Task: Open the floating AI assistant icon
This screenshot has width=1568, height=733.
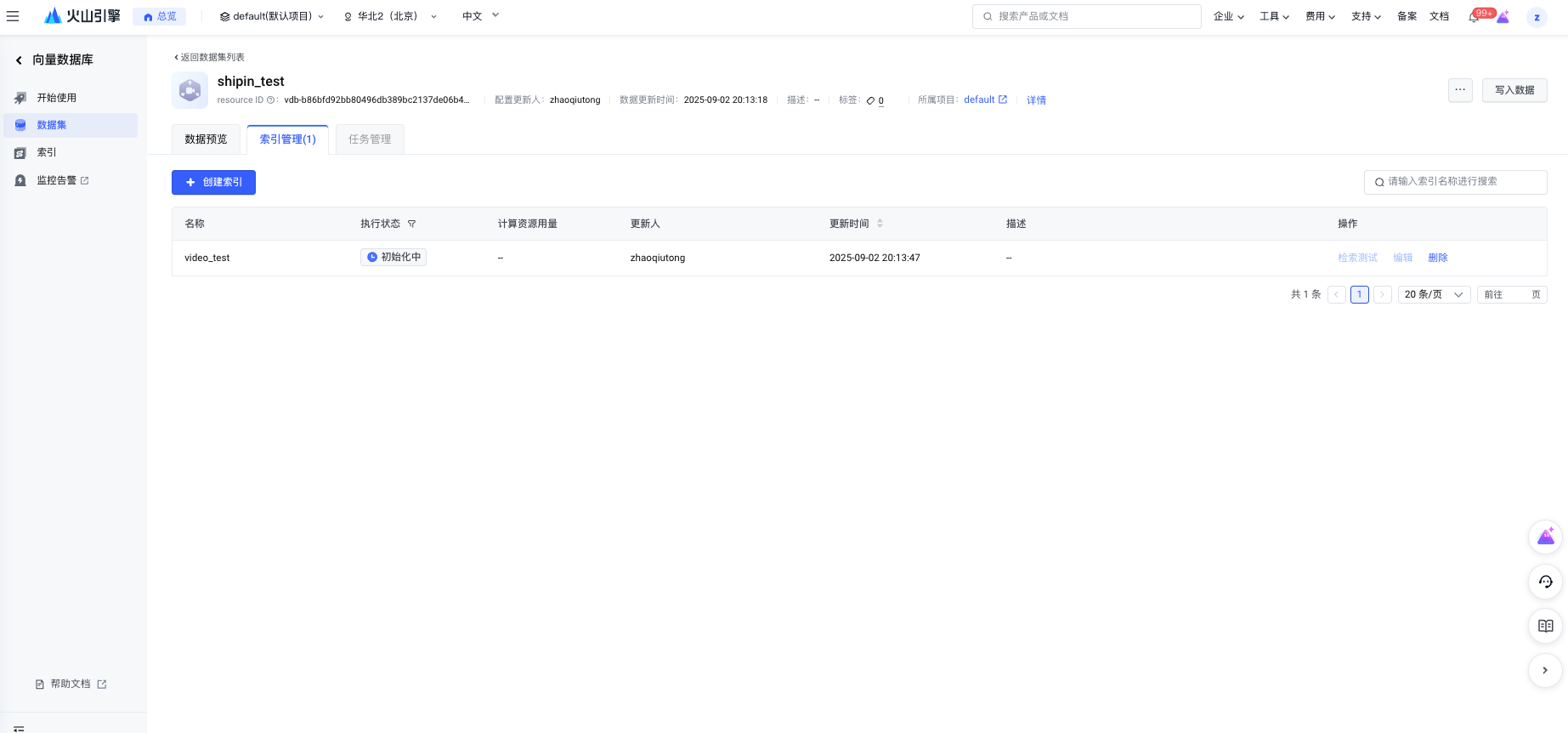Action: coord(1546,537)
